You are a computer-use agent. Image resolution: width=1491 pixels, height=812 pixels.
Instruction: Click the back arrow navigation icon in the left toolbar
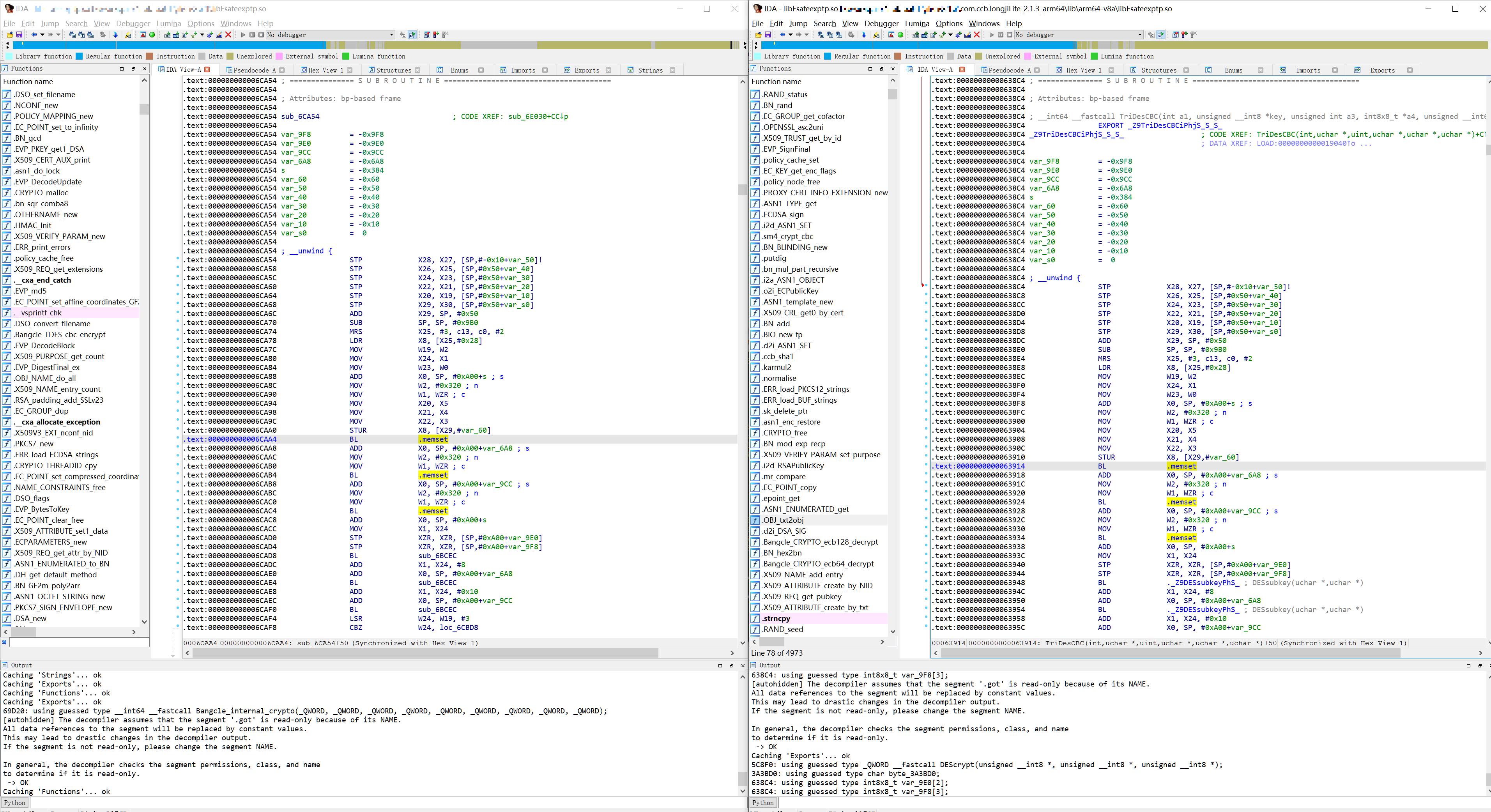pyautogui.click(x=34, y=35)
